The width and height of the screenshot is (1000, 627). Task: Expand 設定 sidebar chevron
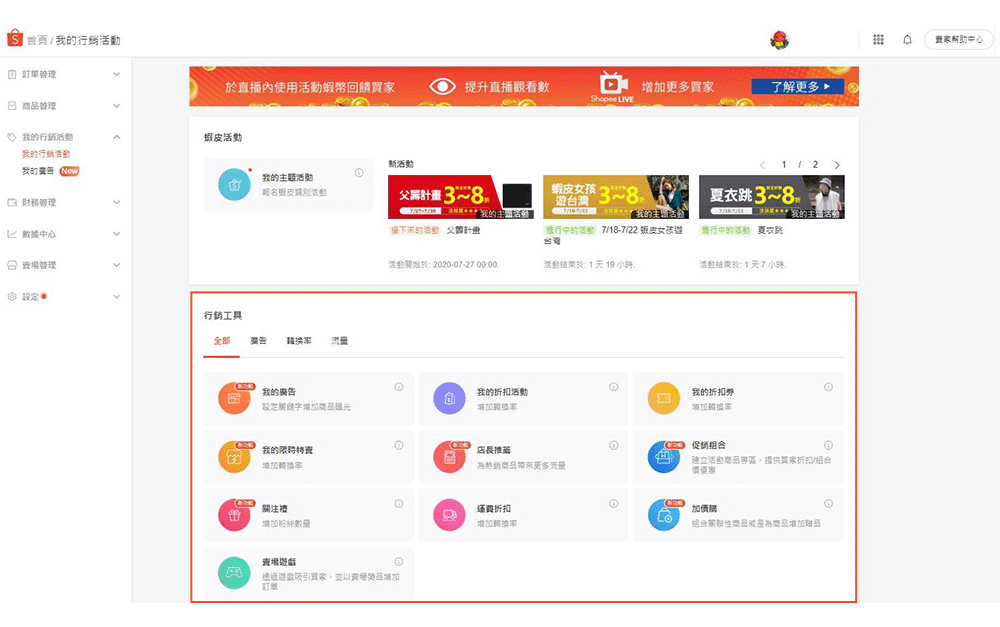[x=117, y=297]
